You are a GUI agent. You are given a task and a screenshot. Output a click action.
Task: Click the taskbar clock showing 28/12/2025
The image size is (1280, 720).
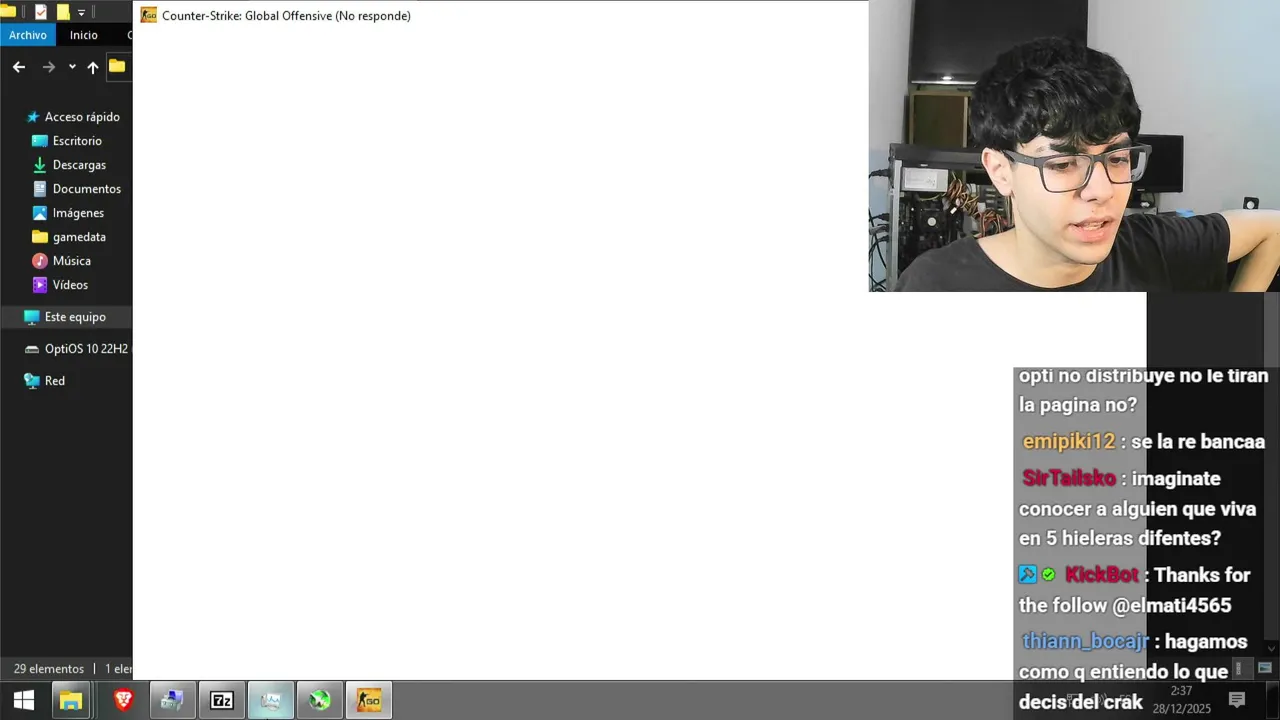coord(1181,700)
